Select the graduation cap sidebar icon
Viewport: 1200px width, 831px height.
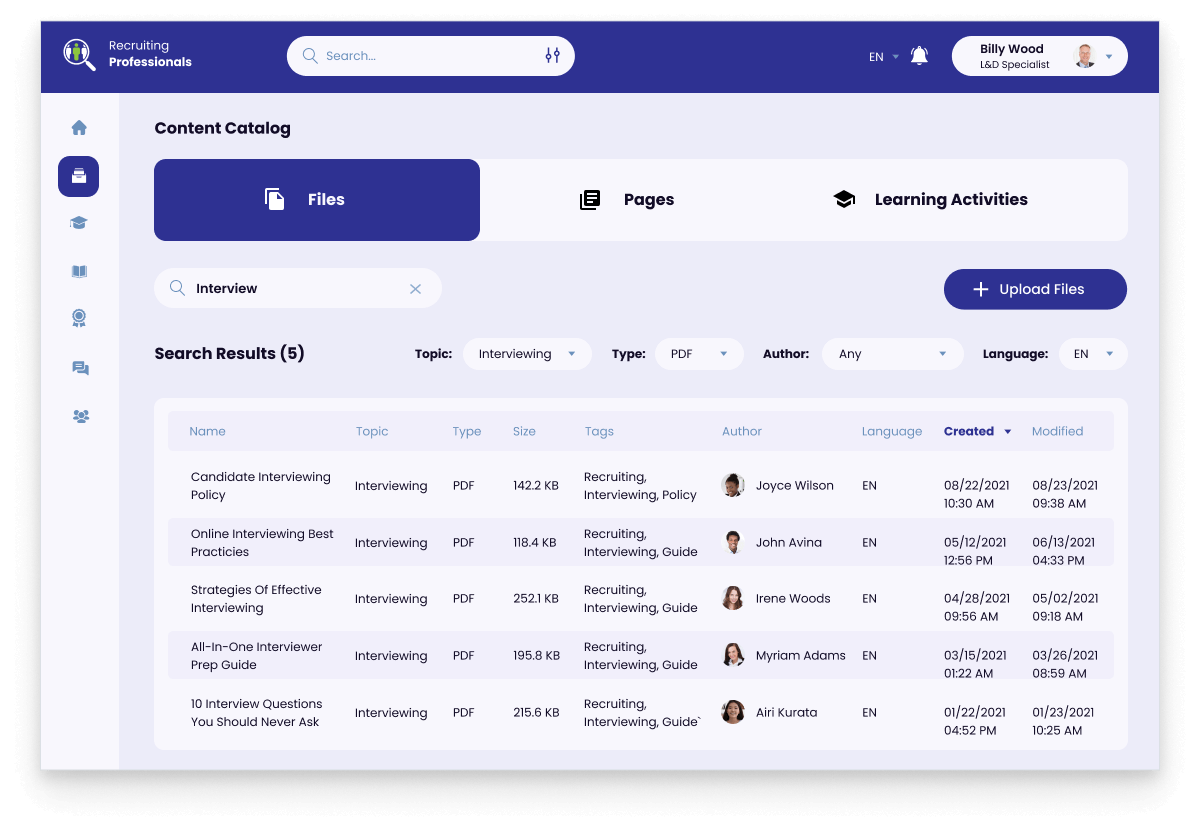click(79, 223)
